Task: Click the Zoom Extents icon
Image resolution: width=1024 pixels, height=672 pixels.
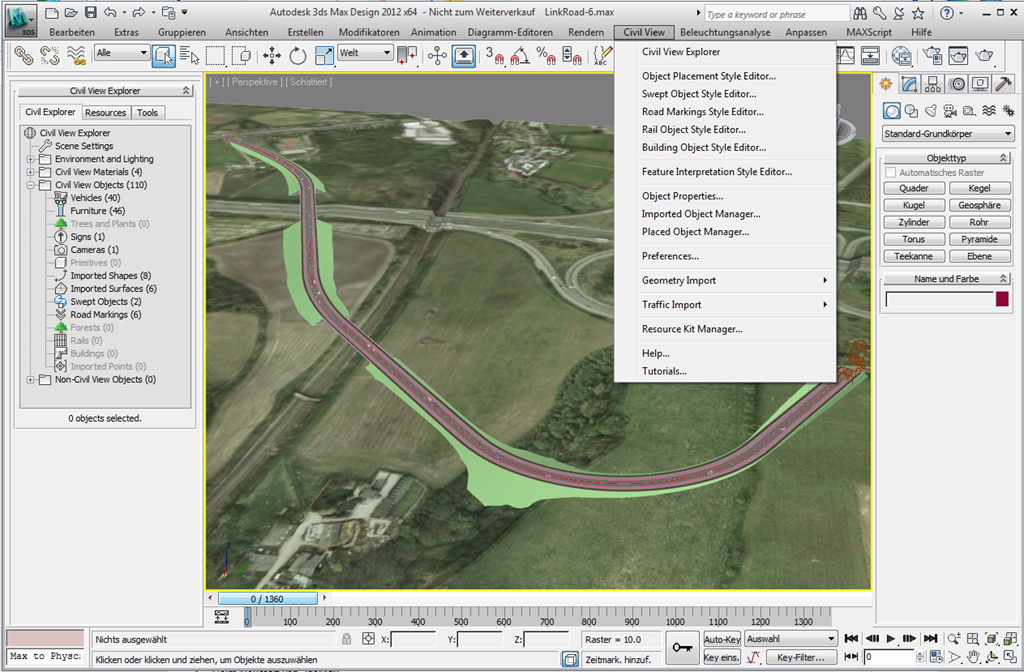Action: [991, 640]
